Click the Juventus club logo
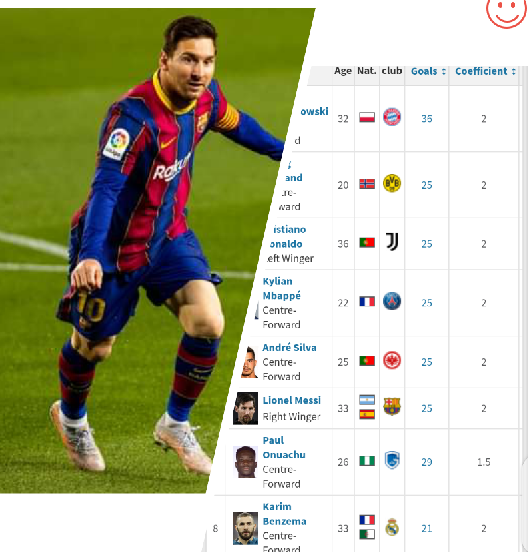This screenshot has width=531, height=557. tap(392, 242)
